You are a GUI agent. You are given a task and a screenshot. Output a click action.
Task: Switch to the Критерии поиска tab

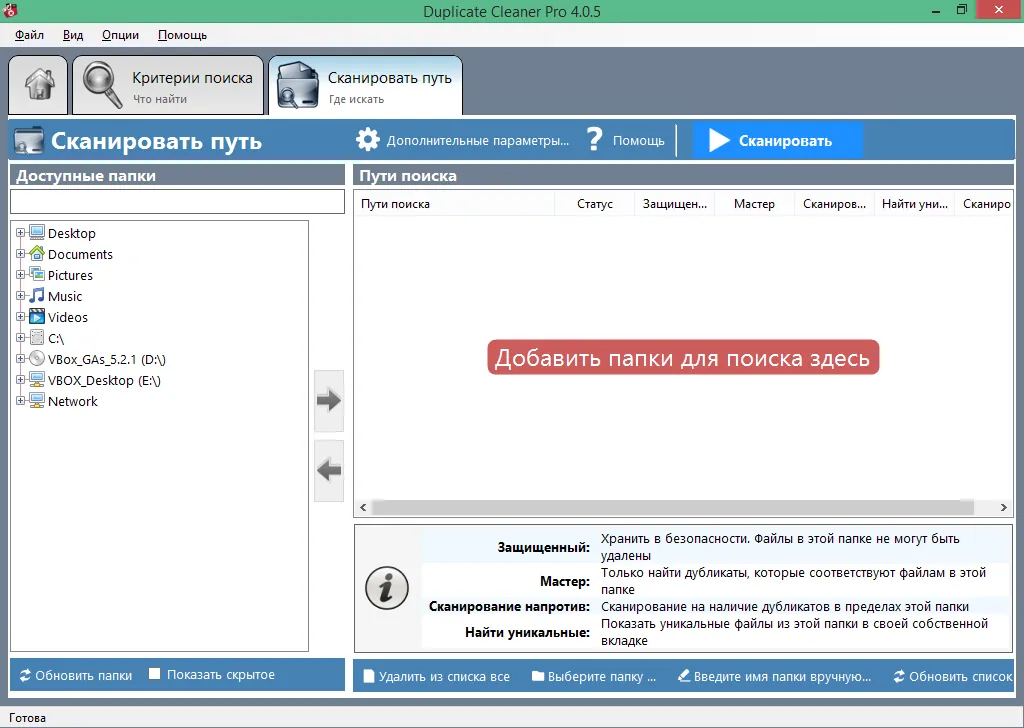tap(168, 85)
